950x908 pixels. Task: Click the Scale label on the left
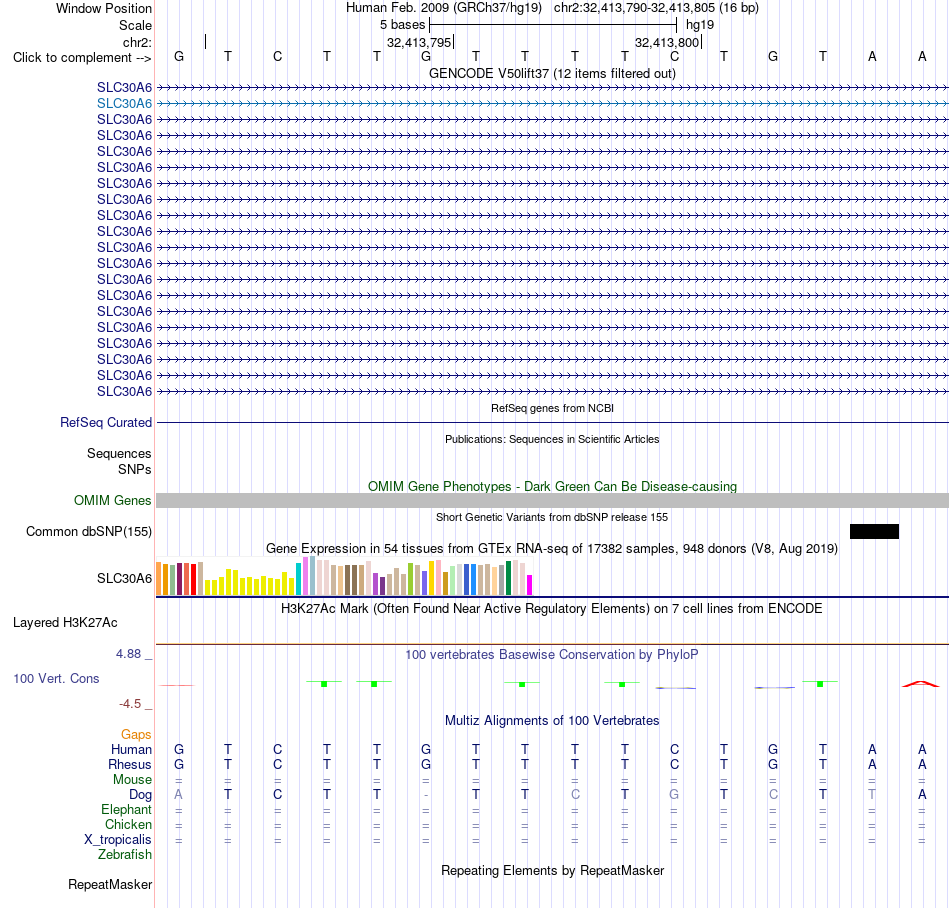click(135, 25)
